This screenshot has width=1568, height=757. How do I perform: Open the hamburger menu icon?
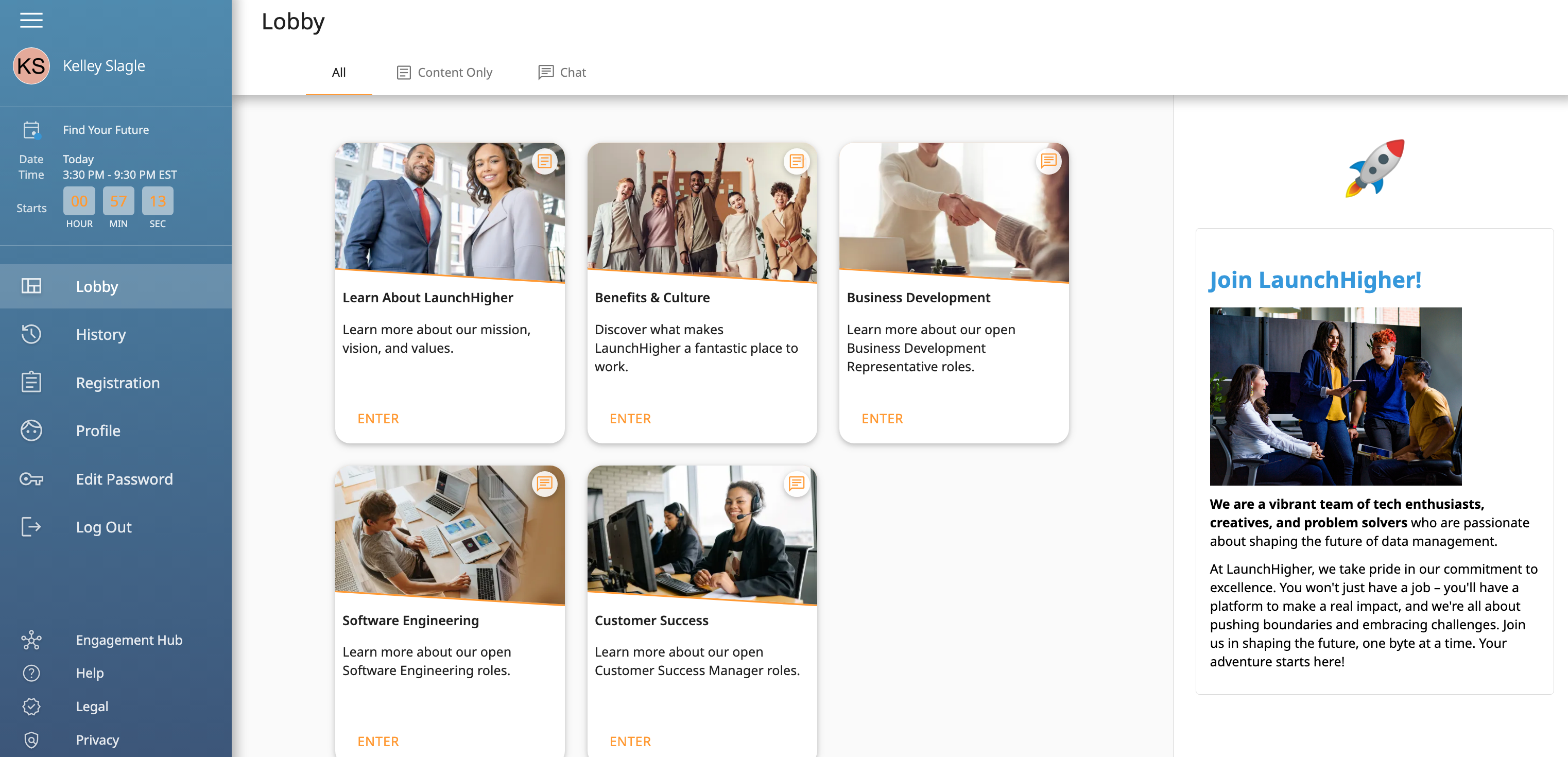(31, 20)
